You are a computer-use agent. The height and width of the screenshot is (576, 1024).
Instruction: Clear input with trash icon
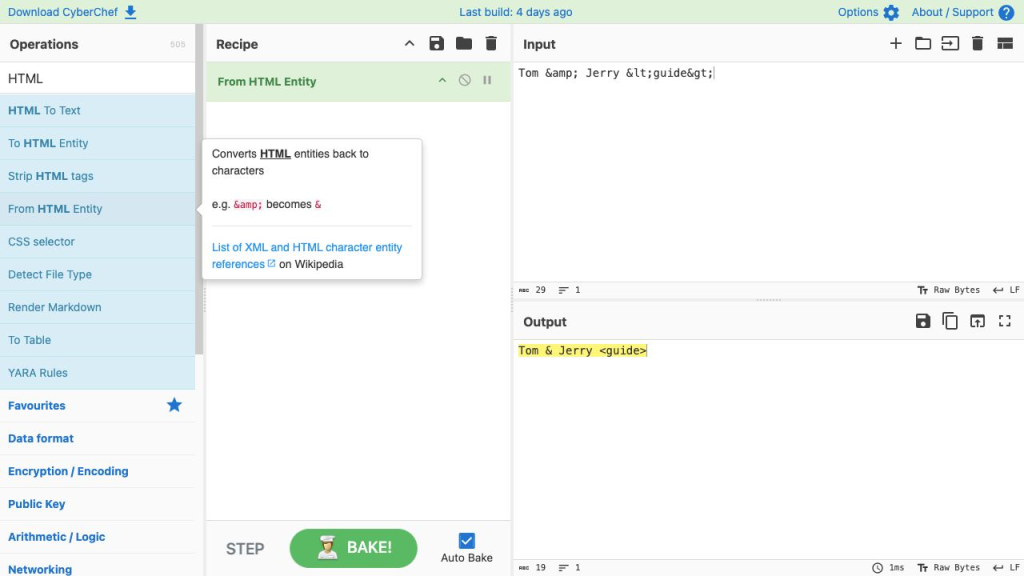[978, 44]
